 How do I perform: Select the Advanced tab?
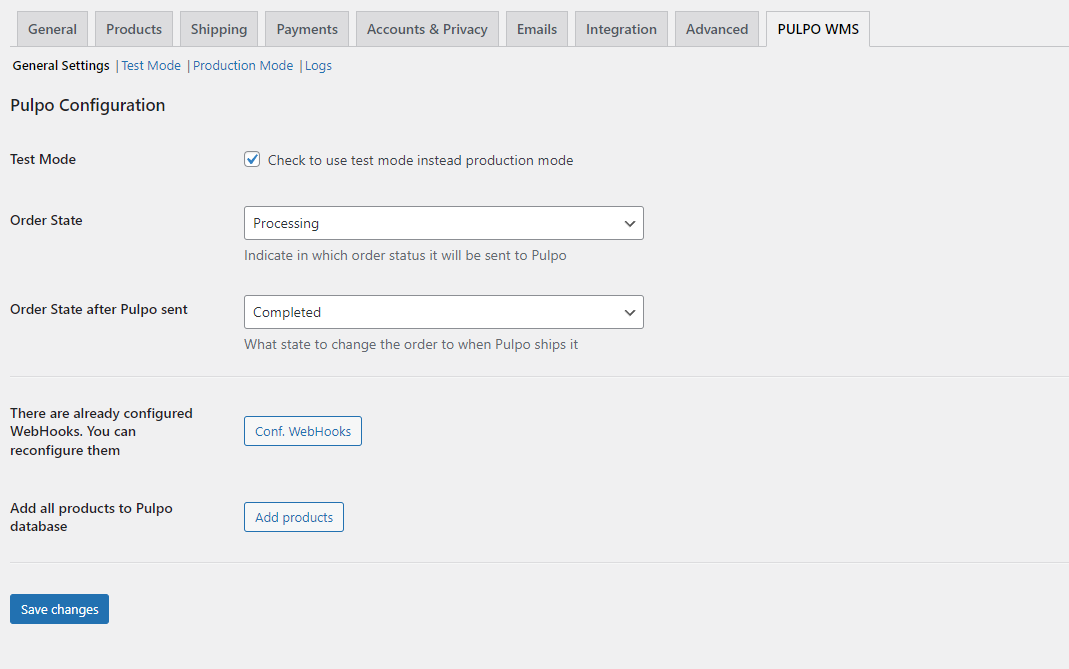coord(717,29)
